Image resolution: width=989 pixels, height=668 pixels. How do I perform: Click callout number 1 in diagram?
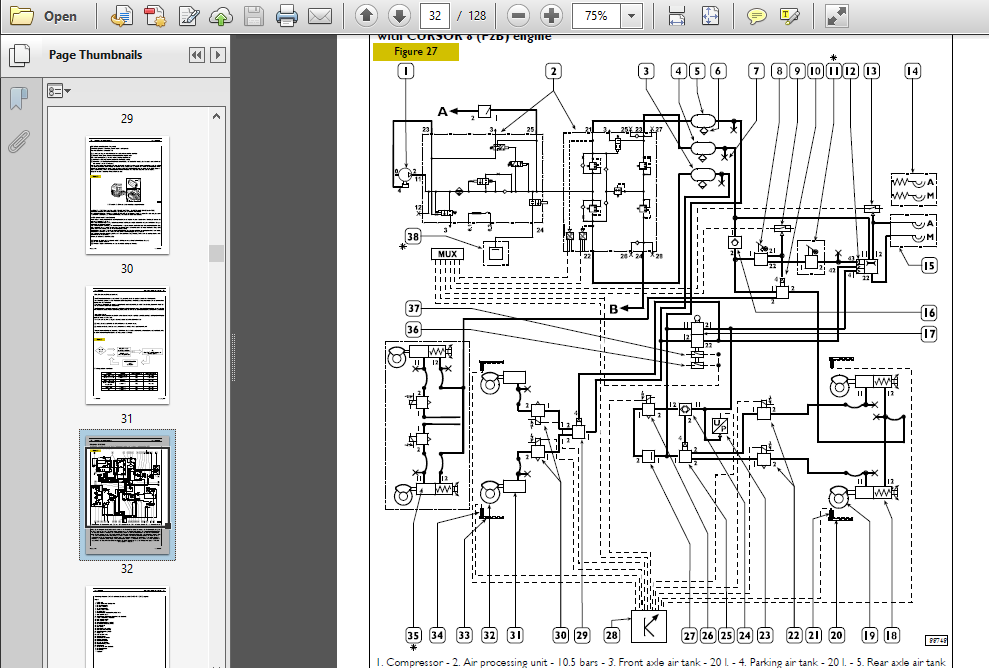[x=406, y=71]
